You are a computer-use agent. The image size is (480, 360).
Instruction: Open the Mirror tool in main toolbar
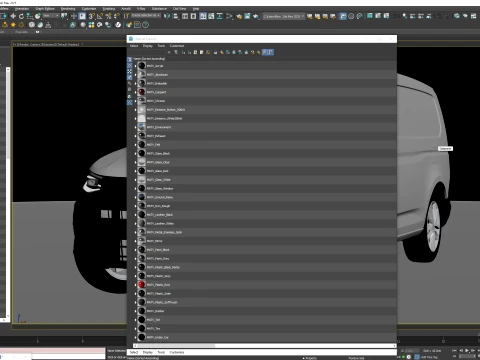(167, 16)
